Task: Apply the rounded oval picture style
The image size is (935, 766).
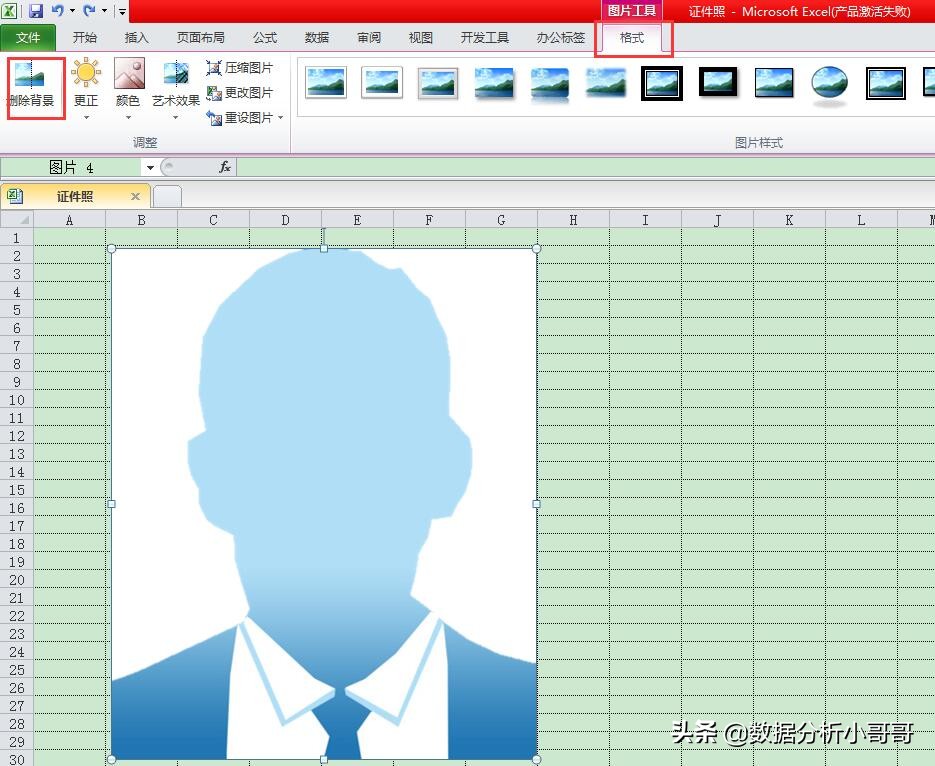Action: pyautogui.click(x=829, y=84)
